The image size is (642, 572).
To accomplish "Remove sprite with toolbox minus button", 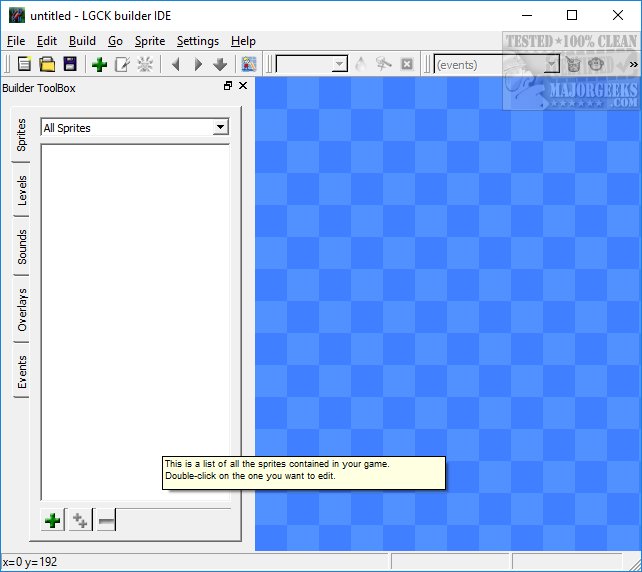I will [106, 520].
